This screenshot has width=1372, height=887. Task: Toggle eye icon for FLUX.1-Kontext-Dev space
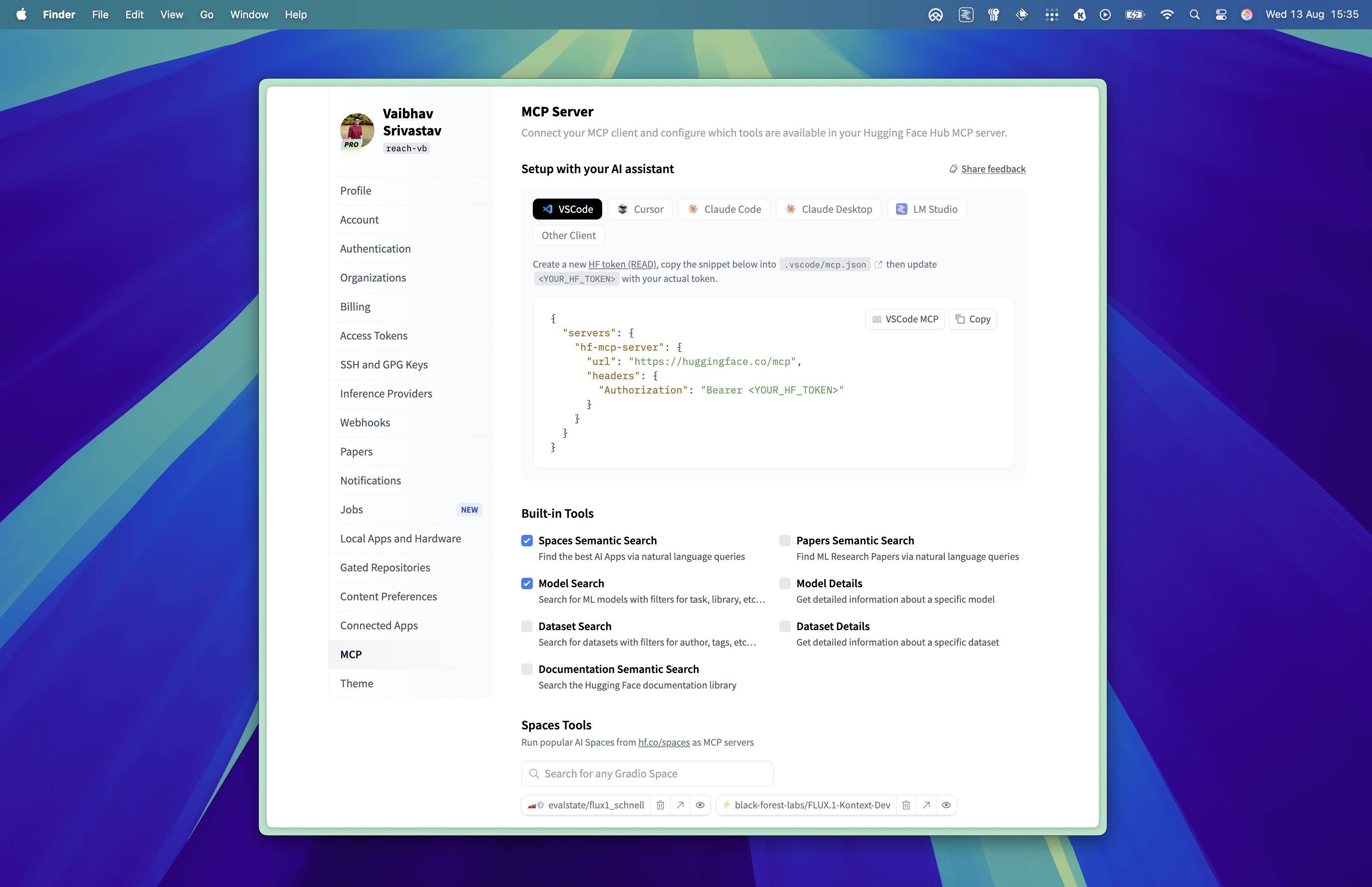point(946,805)
